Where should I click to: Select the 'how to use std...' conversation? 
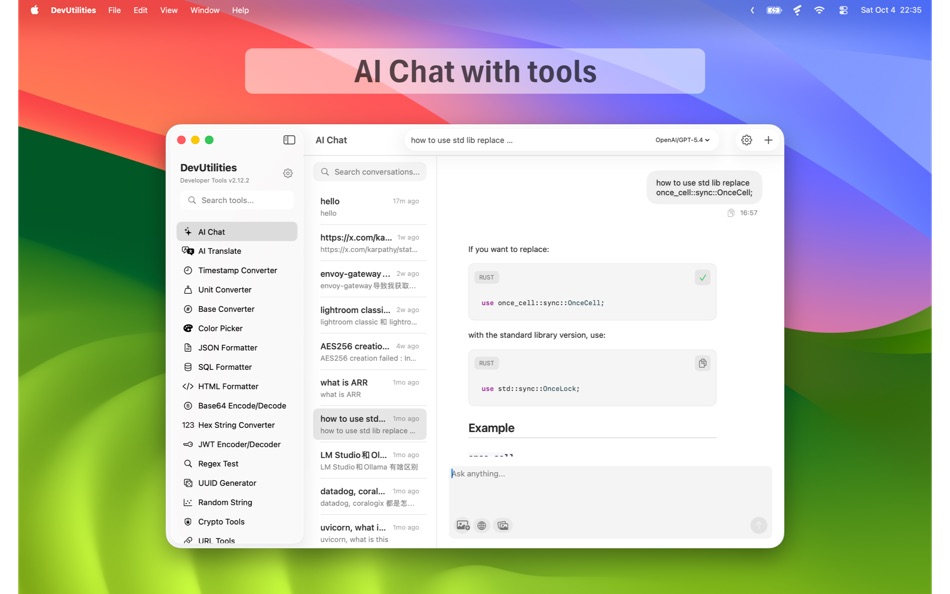point(370,424)
